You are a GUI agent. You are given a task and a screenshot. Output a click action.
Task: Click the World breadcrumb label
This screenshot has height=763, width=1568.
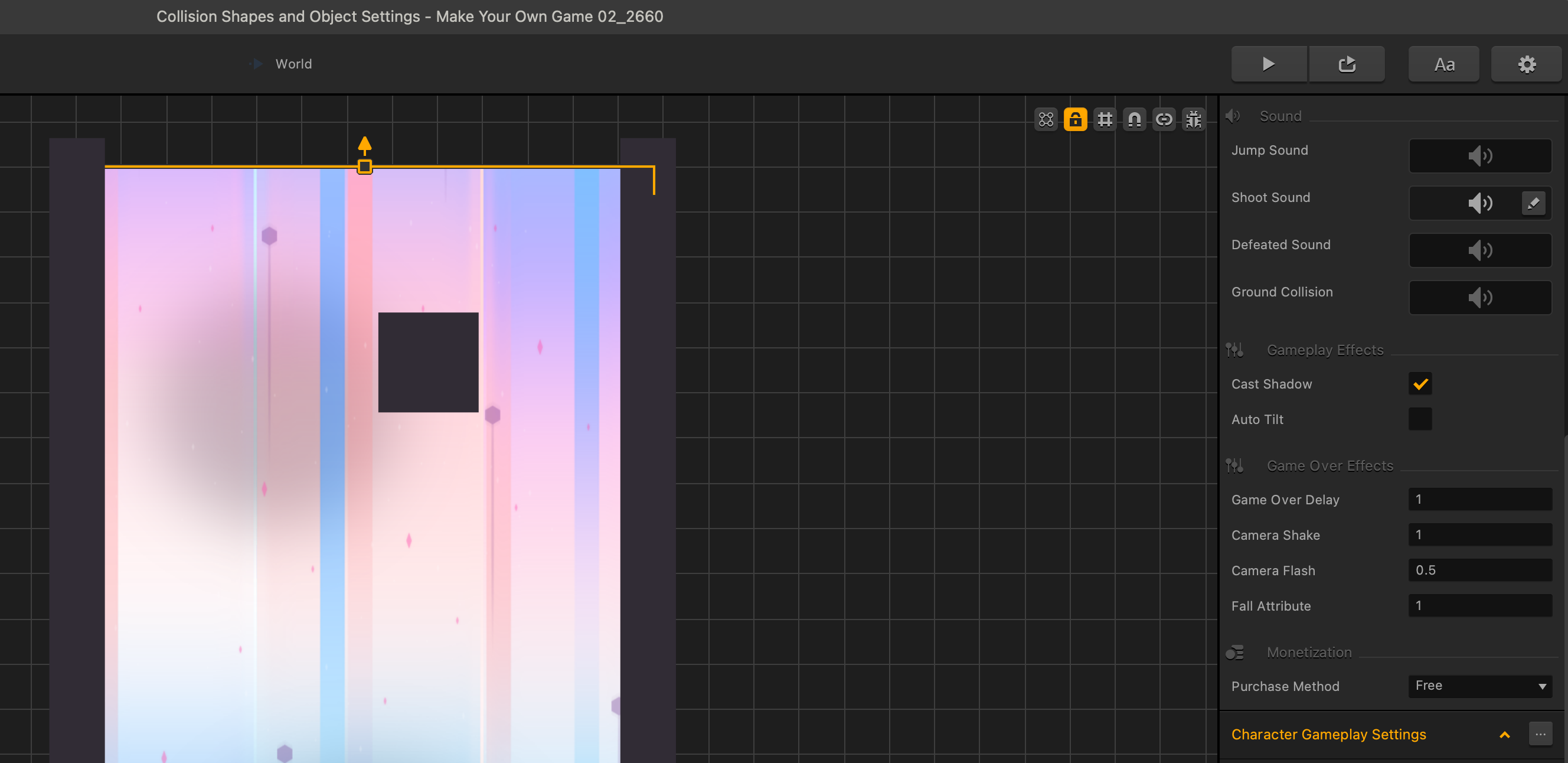point(293,64)
